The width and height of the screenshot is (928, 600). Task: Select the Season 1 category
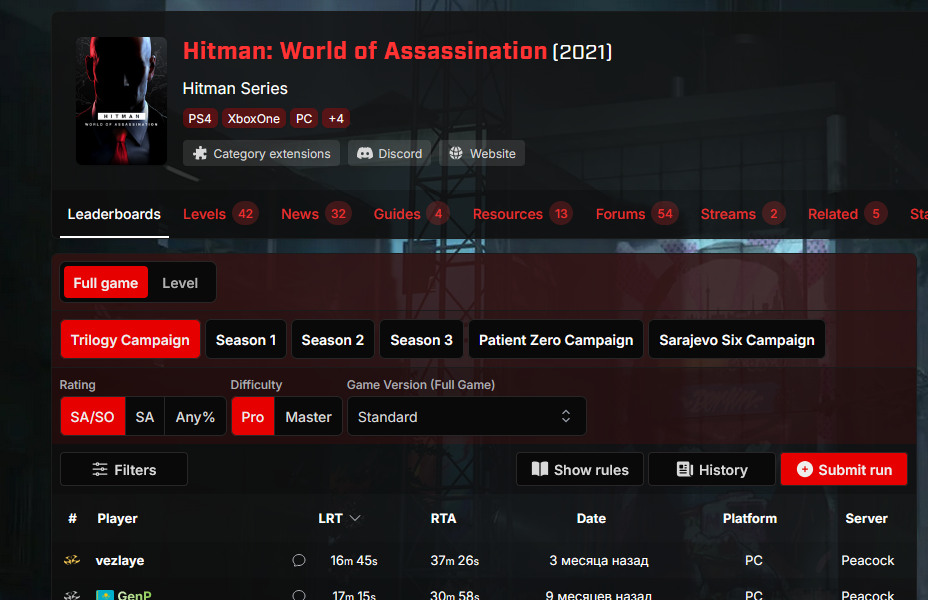[246, 340]
